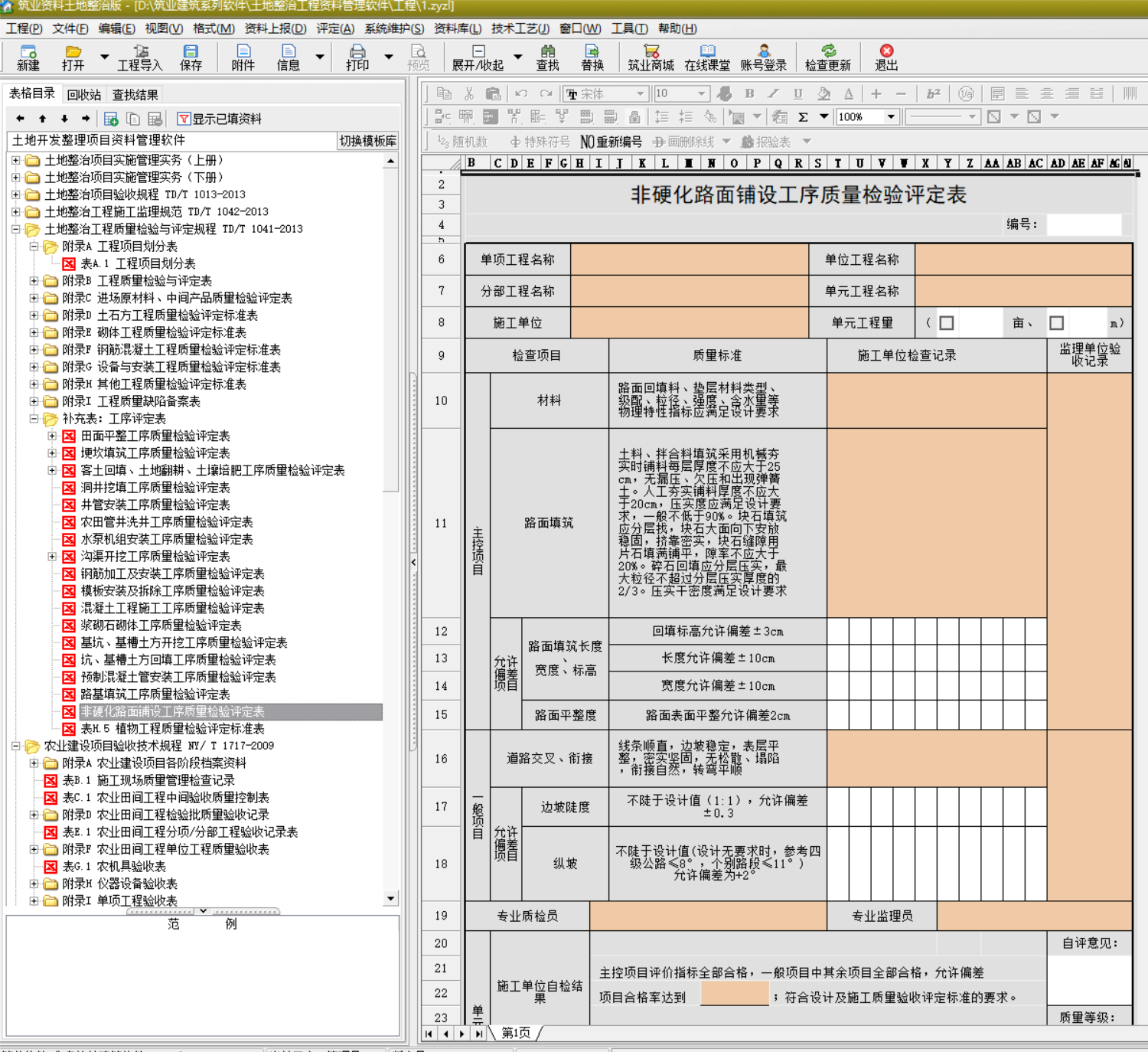Click the down arrow in tree toolbar
The image size is (1148, 1052).
point(64,119)
